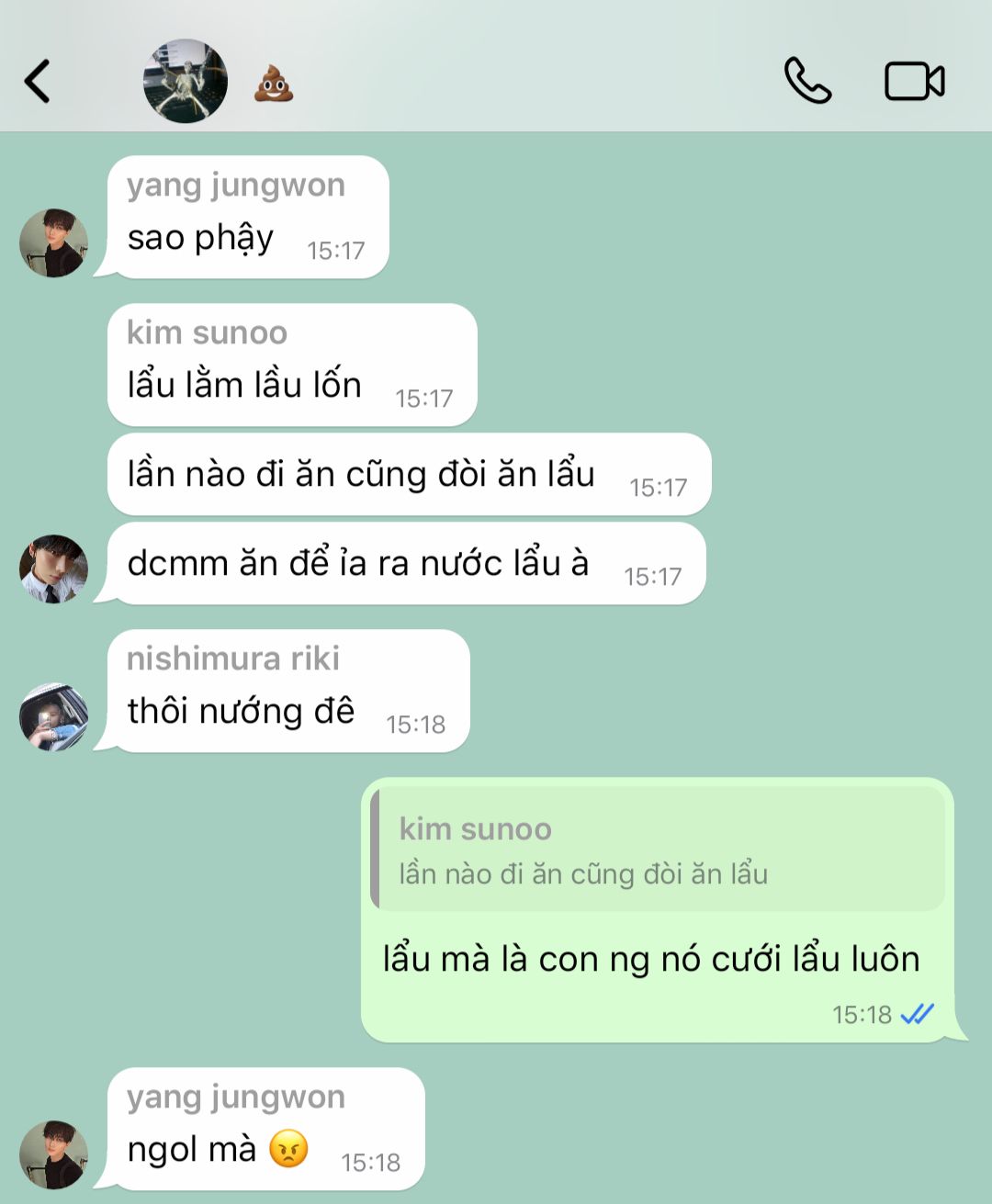Select the 'lẩu lằm lầu lốn' message
Image resolution: width=992 pixels, height=1204 pixels.
(292, 365)
